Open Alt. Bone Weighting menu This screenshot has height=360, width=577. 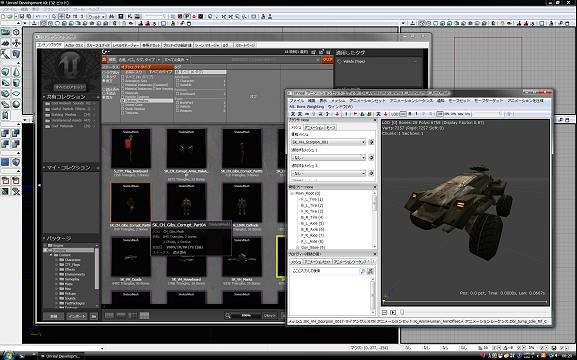point(307,106)
